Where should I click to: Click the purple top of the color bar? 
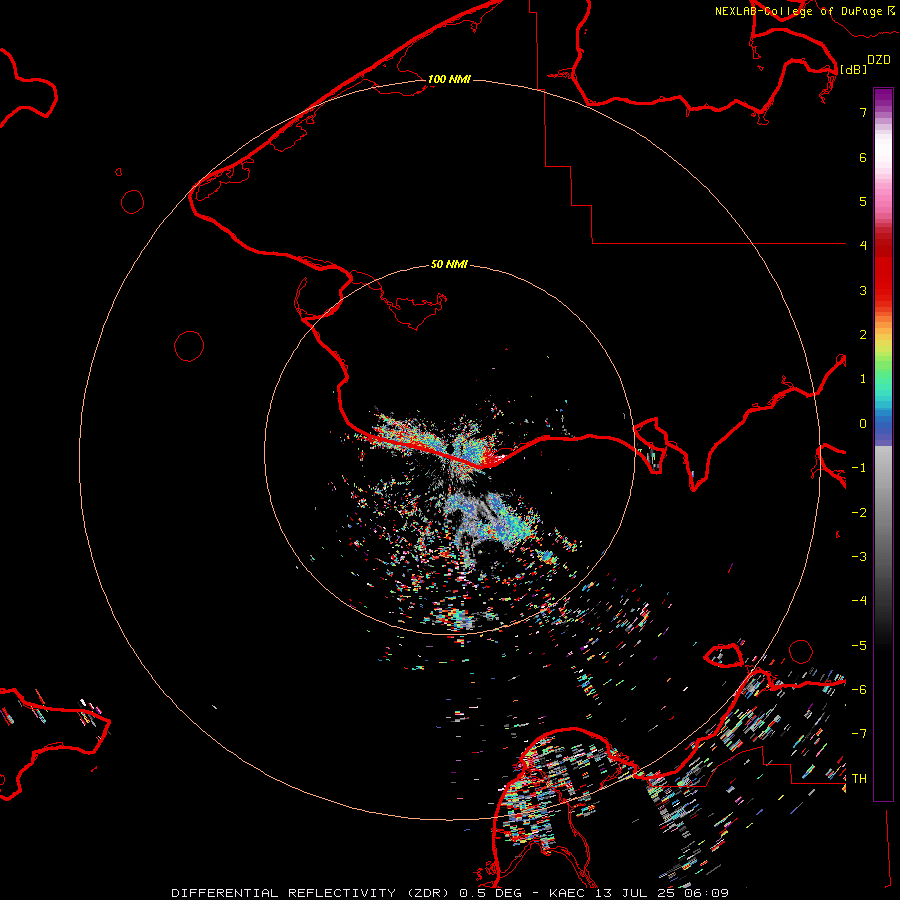coord(883,99)
